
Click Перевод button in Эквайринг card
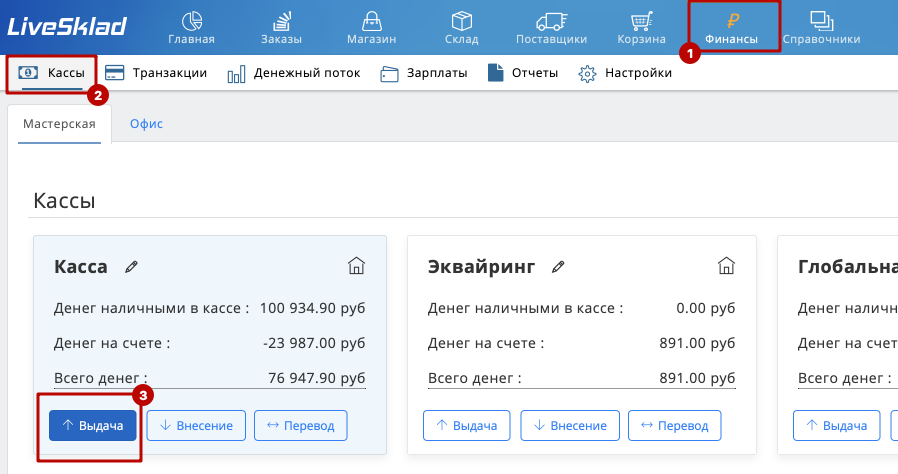pos(675,425)
